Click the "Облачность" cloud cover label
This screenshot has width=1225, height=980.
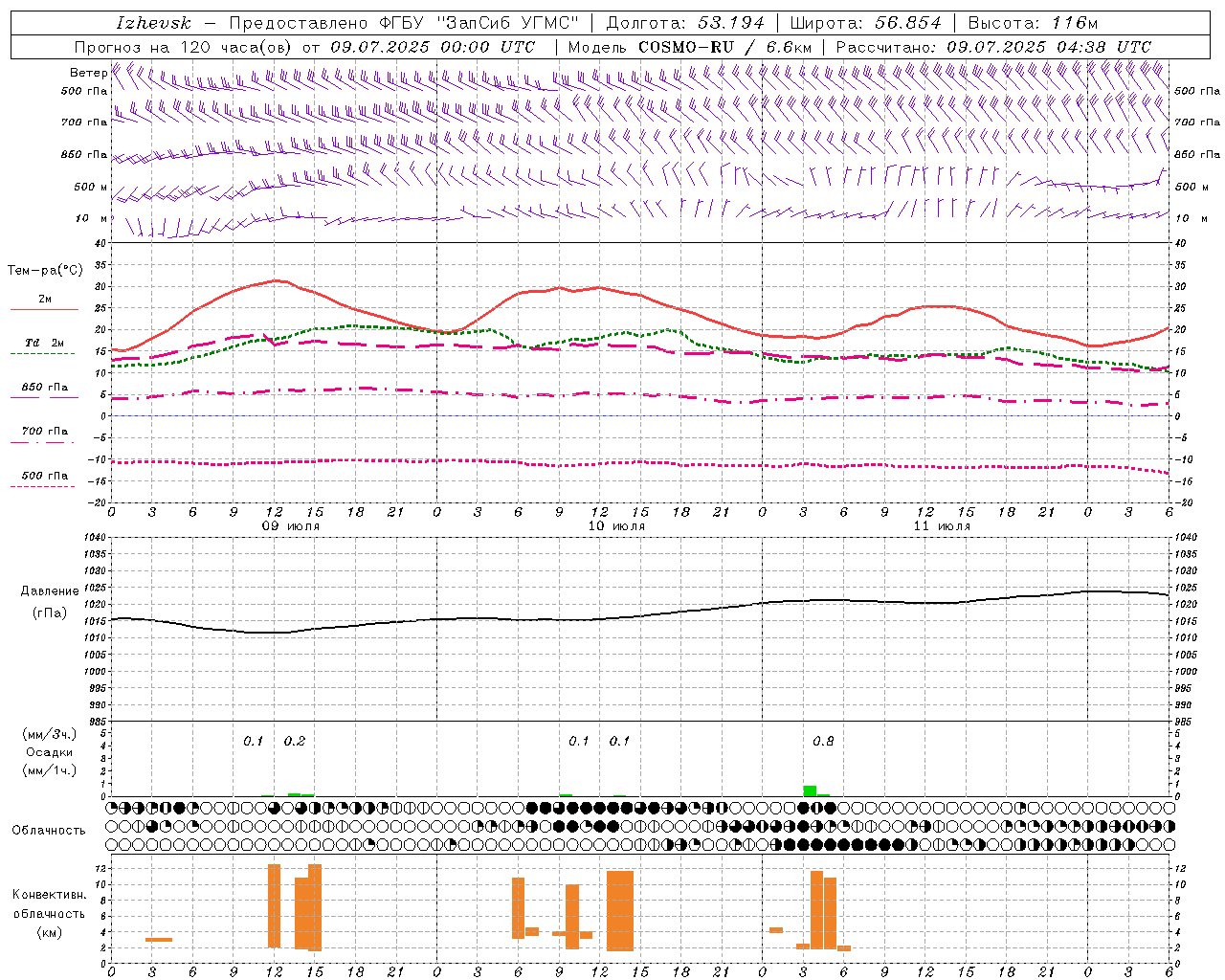click(x=49, y=831)
